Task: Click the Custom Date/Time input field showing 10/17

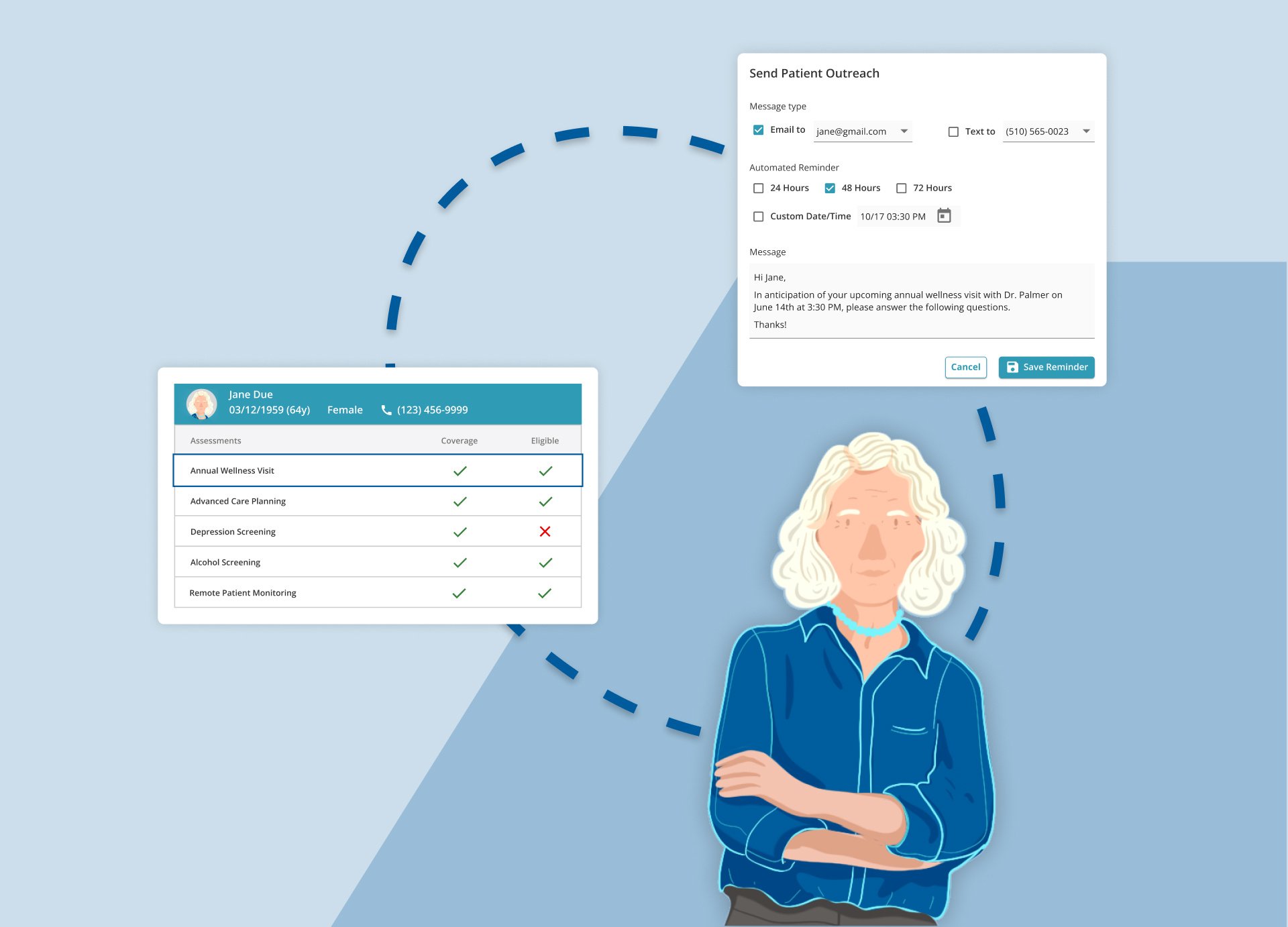Action: [893, 216]
